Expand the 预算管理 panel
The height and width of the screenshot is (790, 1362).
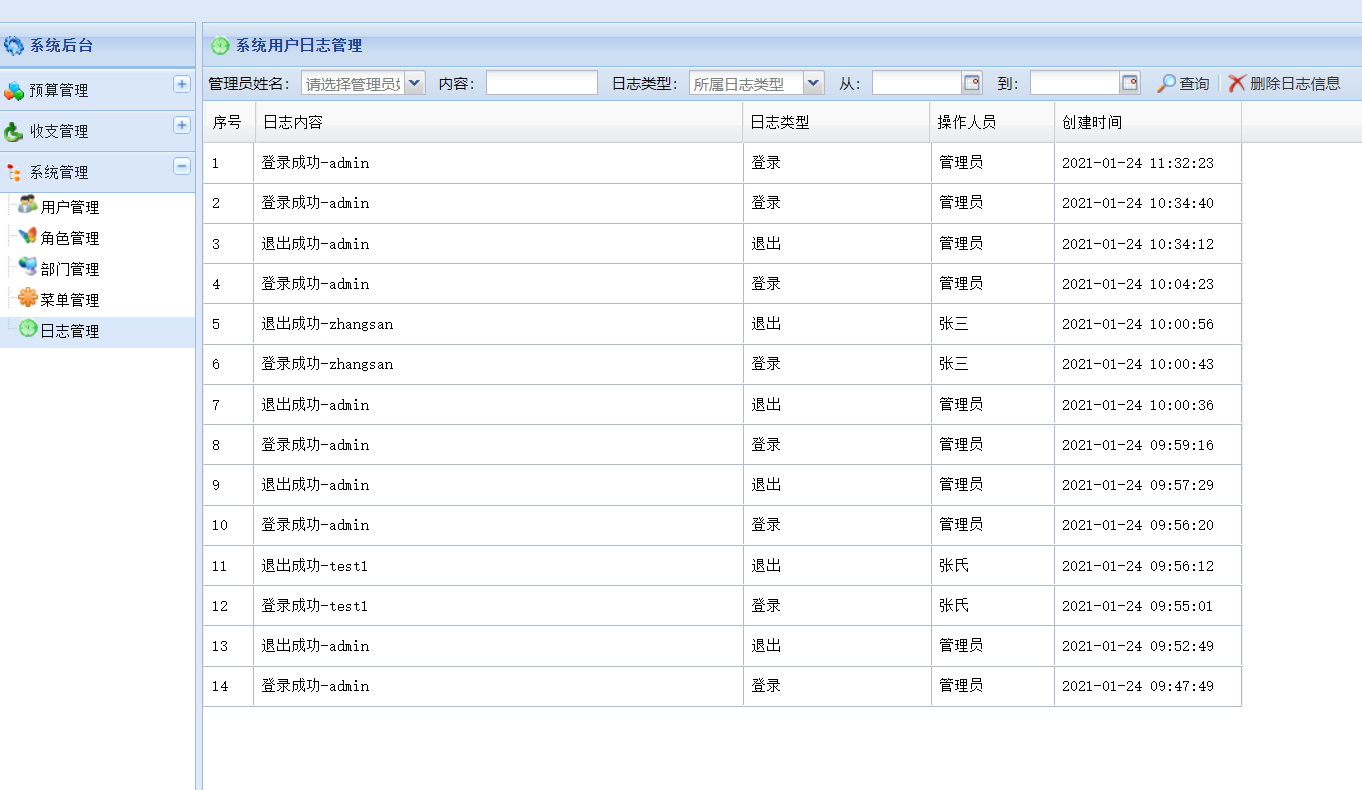point(182,84)
